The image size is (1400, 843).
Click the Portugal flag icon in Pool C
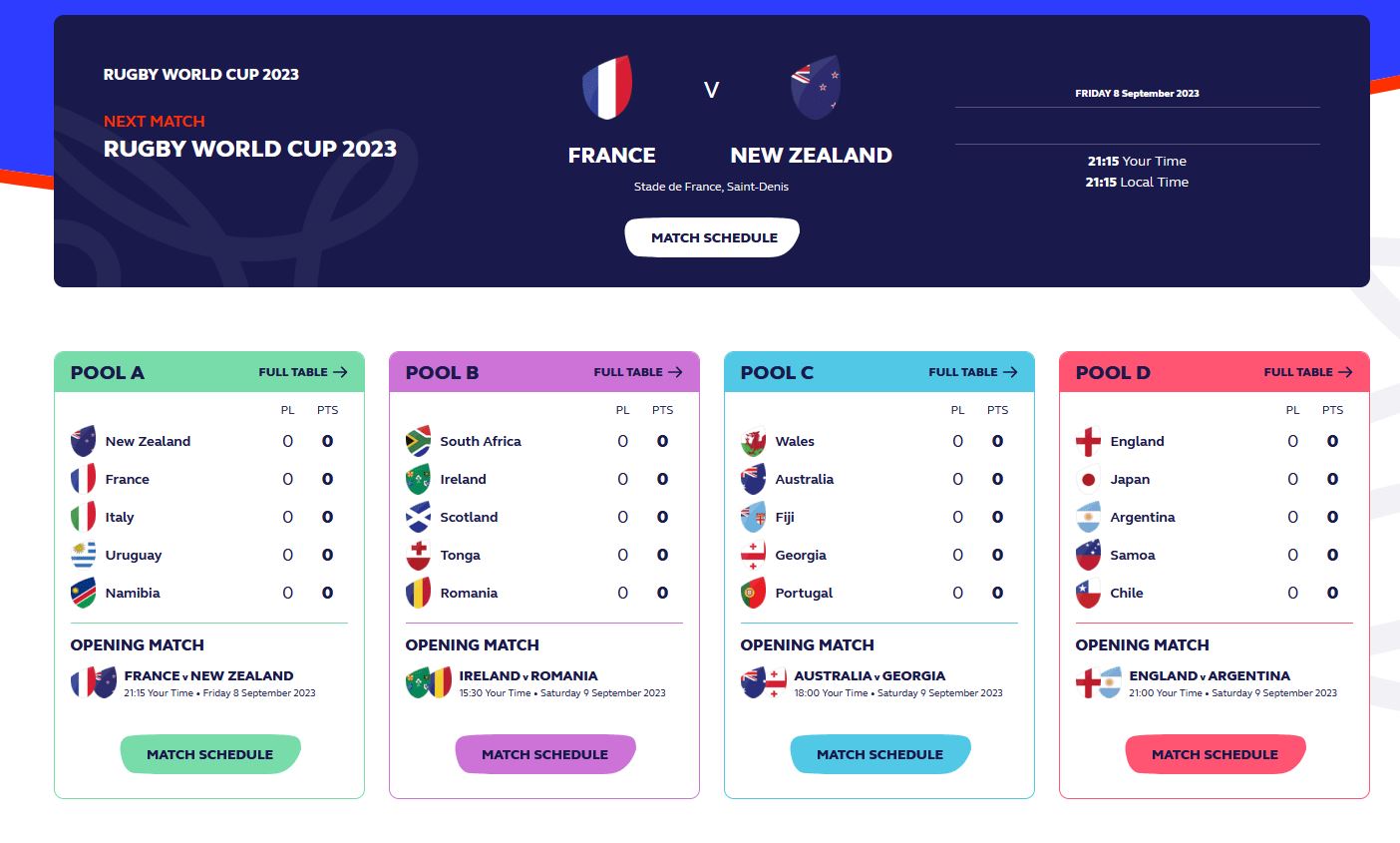click(x=753, y=593)
